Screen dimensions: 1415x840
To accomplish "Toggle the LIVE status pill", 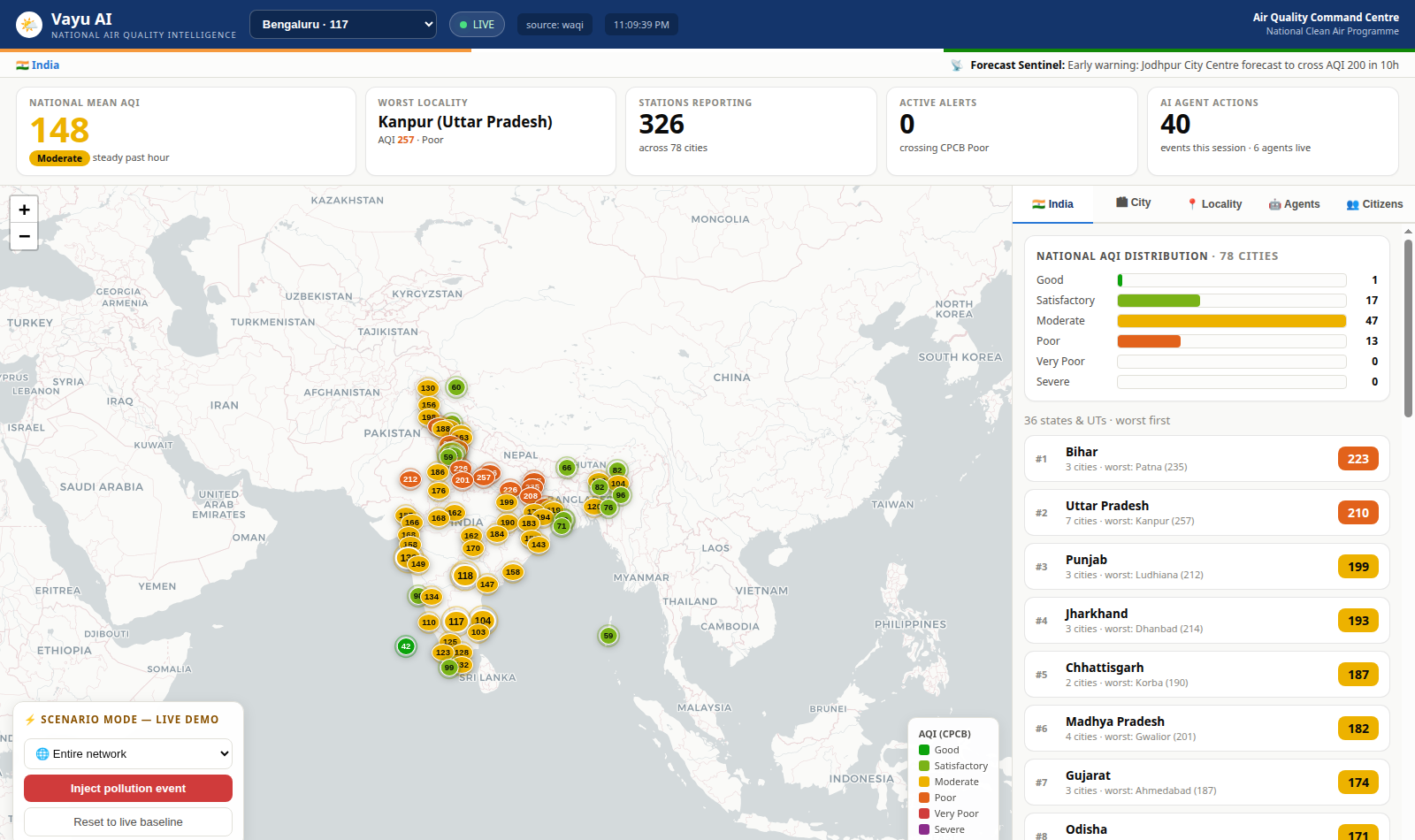I will [x=477, y=25].
